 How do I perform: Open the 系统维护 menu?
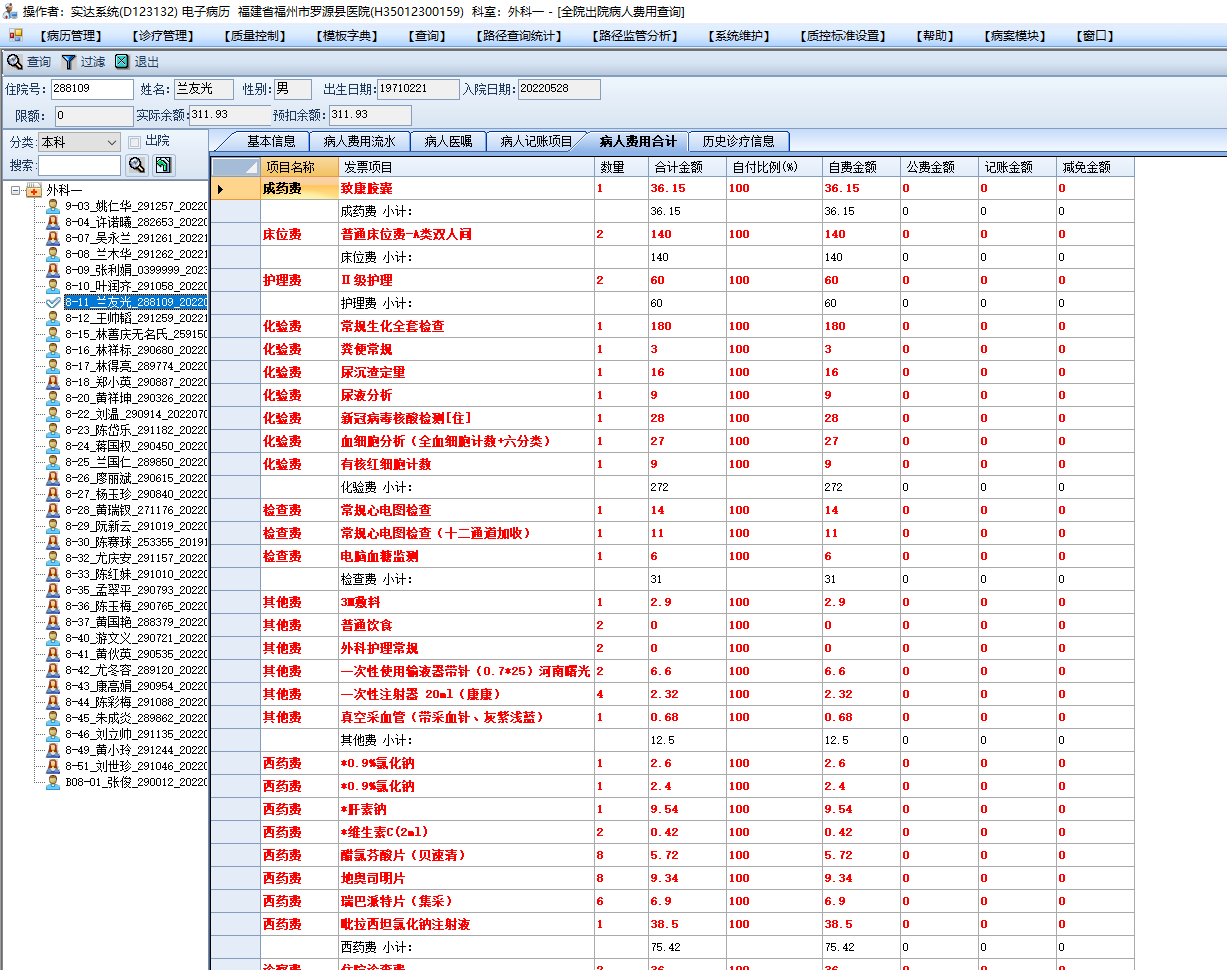(741, 36)
